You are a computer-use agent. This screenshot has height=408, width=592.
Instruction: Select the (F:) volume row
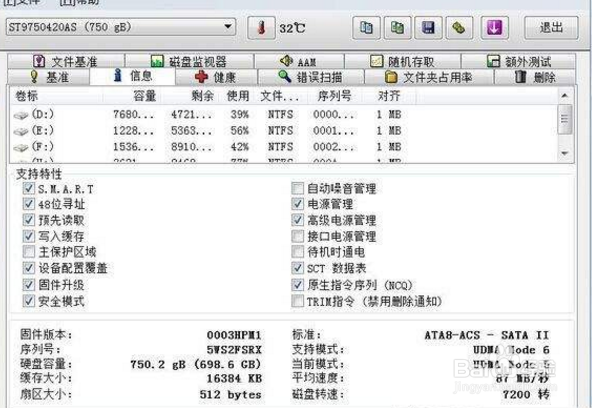click(x=283, y=146)
